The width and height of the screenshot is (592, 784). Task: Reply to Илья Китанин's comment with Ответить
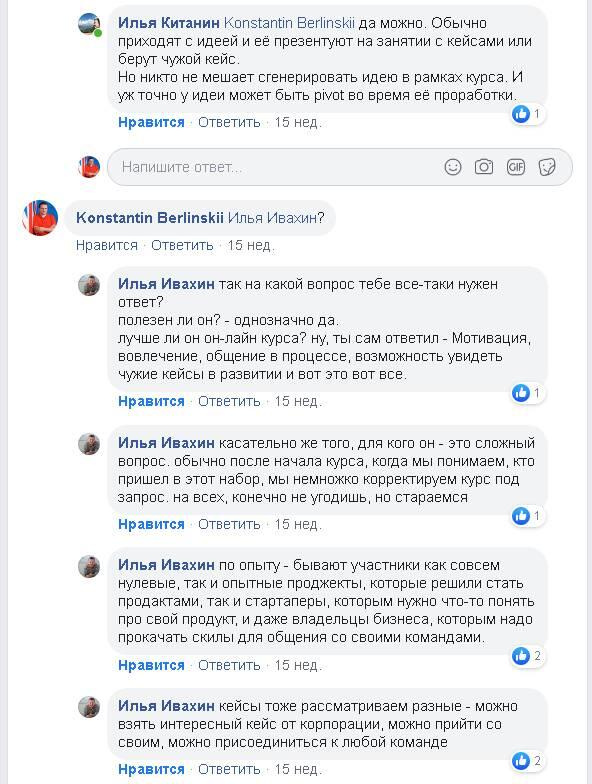tap(229, 122)
